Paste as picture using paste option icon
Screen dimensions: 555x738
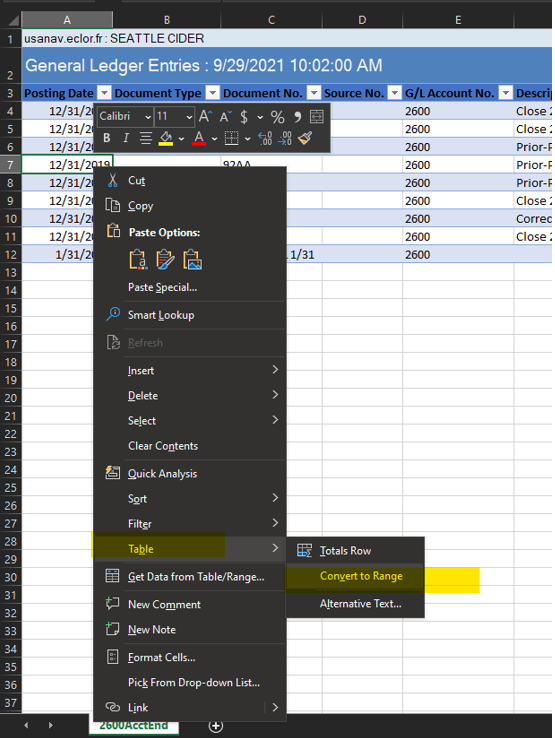tap(193, 260)
